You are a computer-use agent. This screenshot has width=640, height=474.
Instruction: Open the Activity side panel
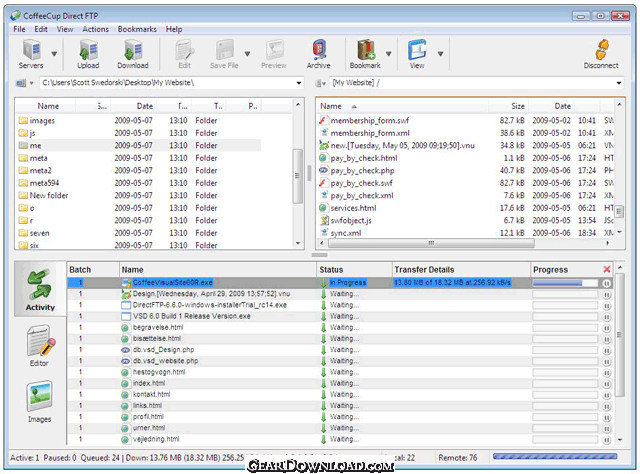[40, 289]
